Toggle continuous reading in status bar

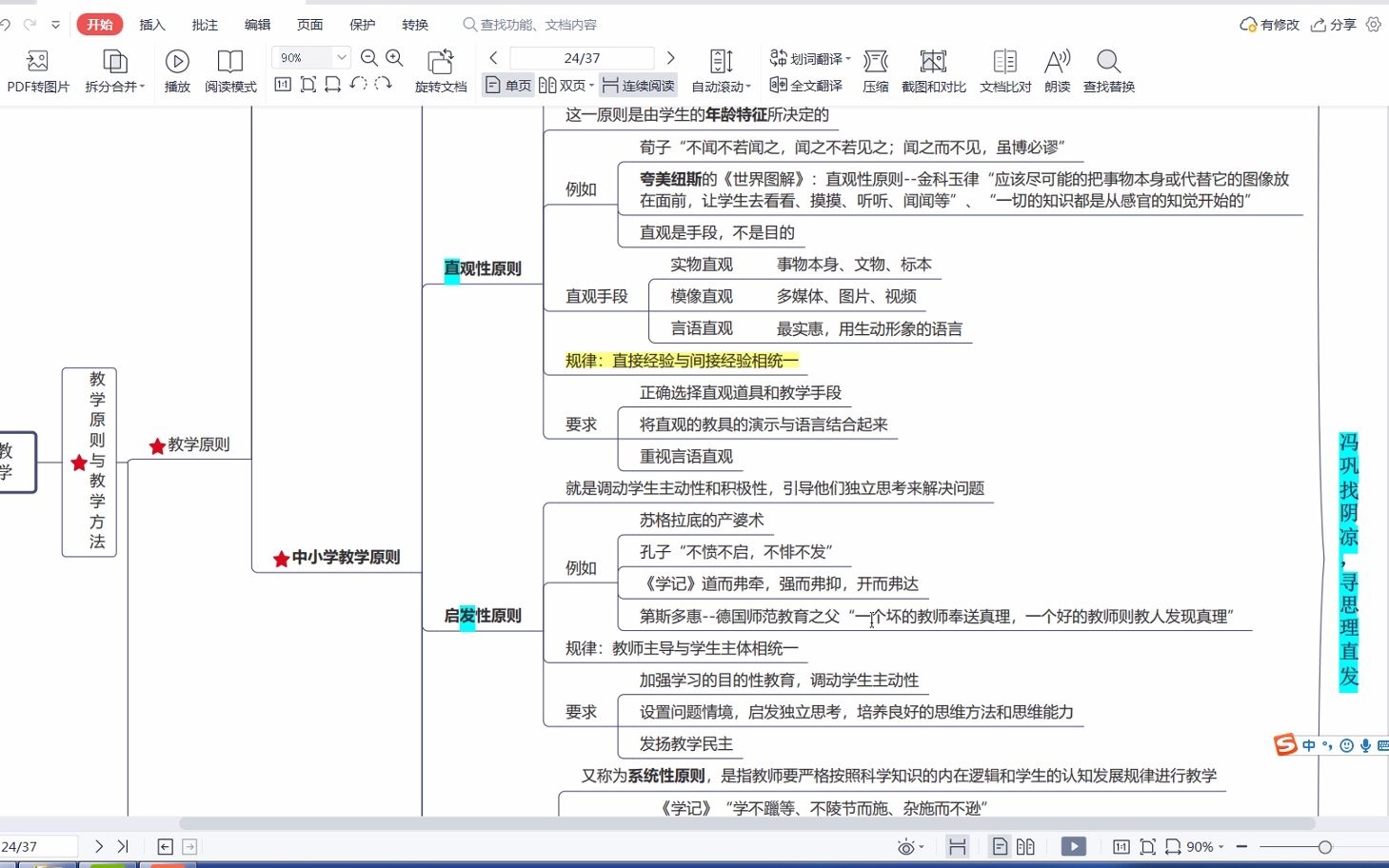point(958,846)
